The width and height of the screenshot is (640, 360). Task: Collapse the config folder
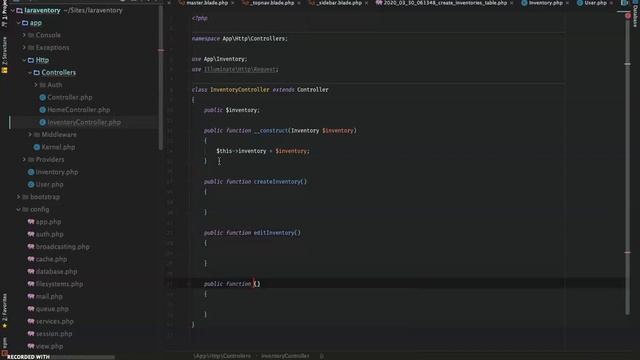tap(18, 209)
